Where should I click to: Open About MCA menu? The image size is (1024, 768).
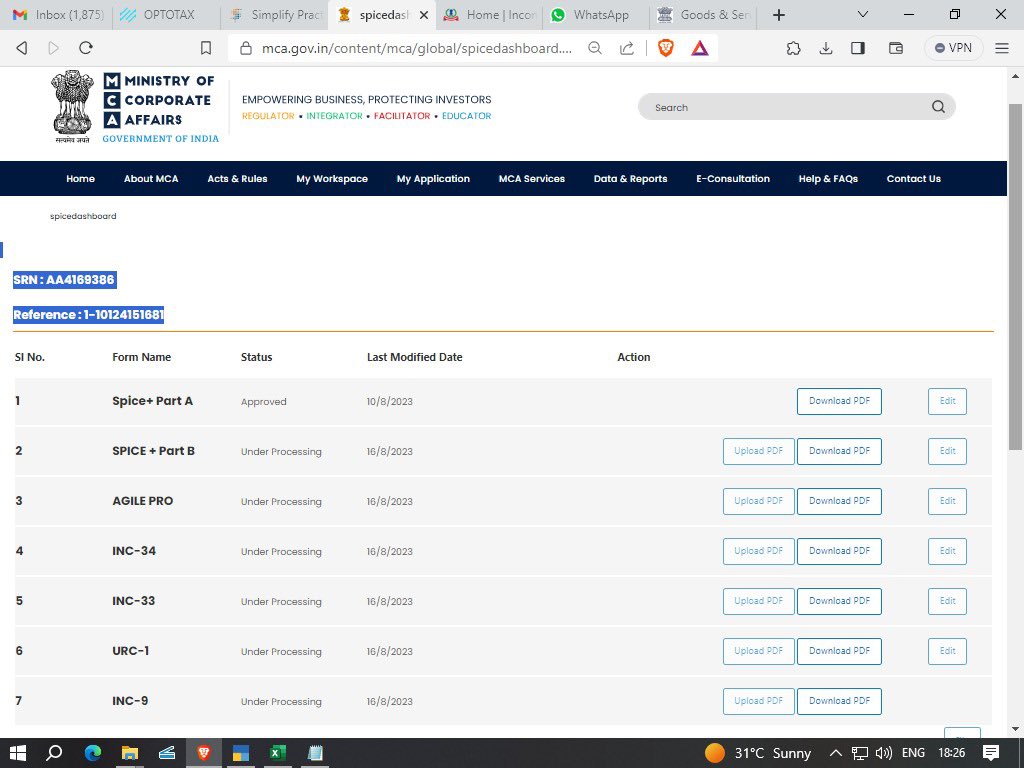coord(151,178)
